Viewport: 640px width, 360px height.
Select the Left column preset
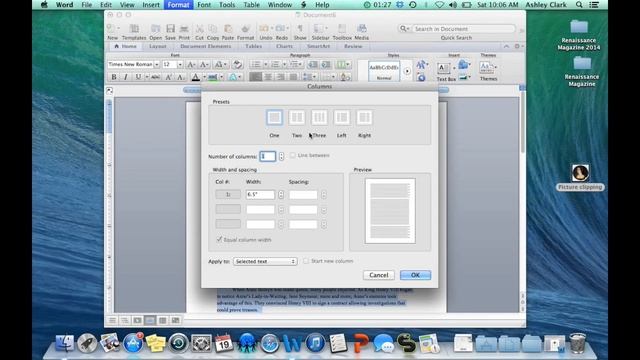tap(342, 118)
